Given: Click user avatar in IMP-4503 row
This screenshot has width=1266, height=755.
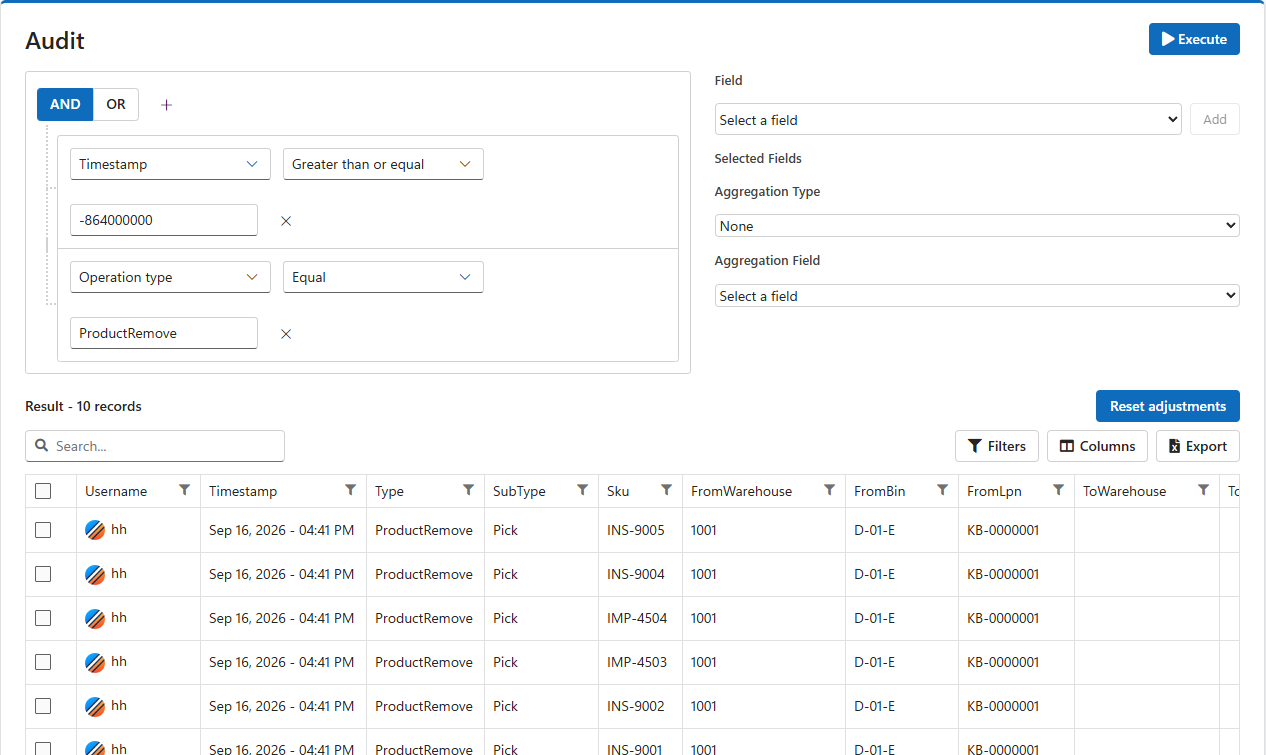Looking at the screenshot, I should (x=95, y=663).
